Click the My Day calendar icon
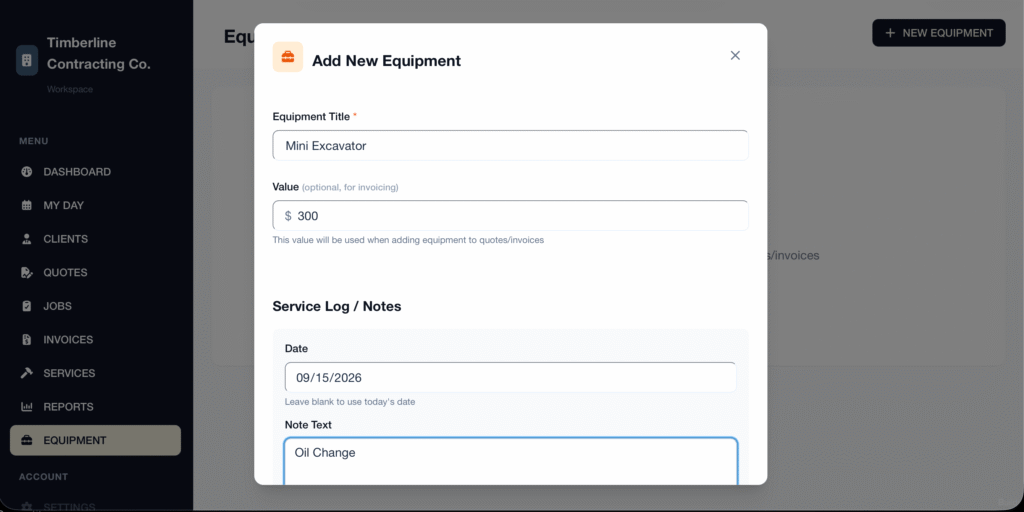Image resolution: width=1024 pixels, height=512 pixels. tap(27, 205)
